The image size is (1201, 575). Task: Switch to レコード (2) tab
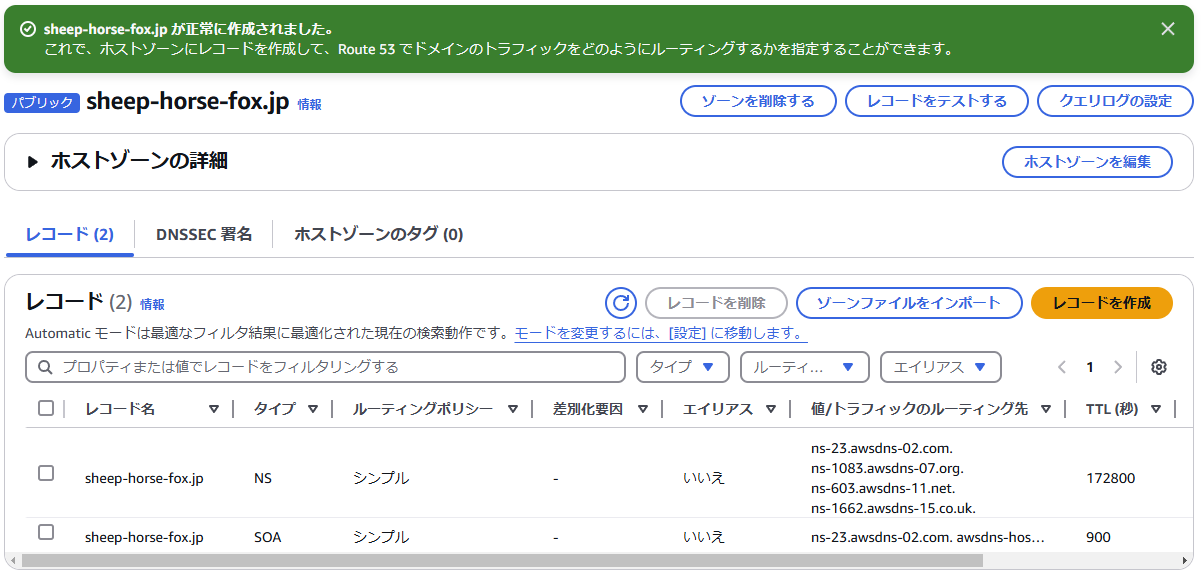[70, 234]
